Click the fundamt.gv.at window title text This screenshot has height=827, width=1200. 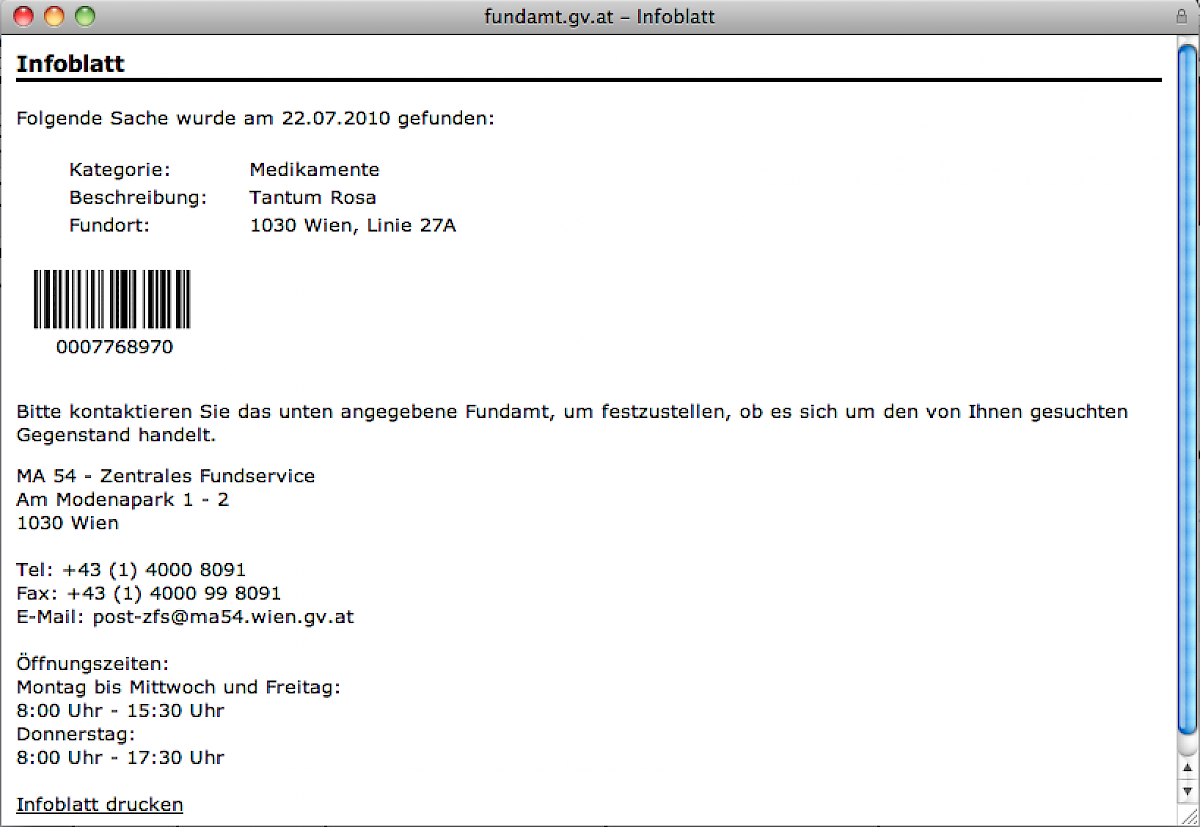[x=600, y=17]
